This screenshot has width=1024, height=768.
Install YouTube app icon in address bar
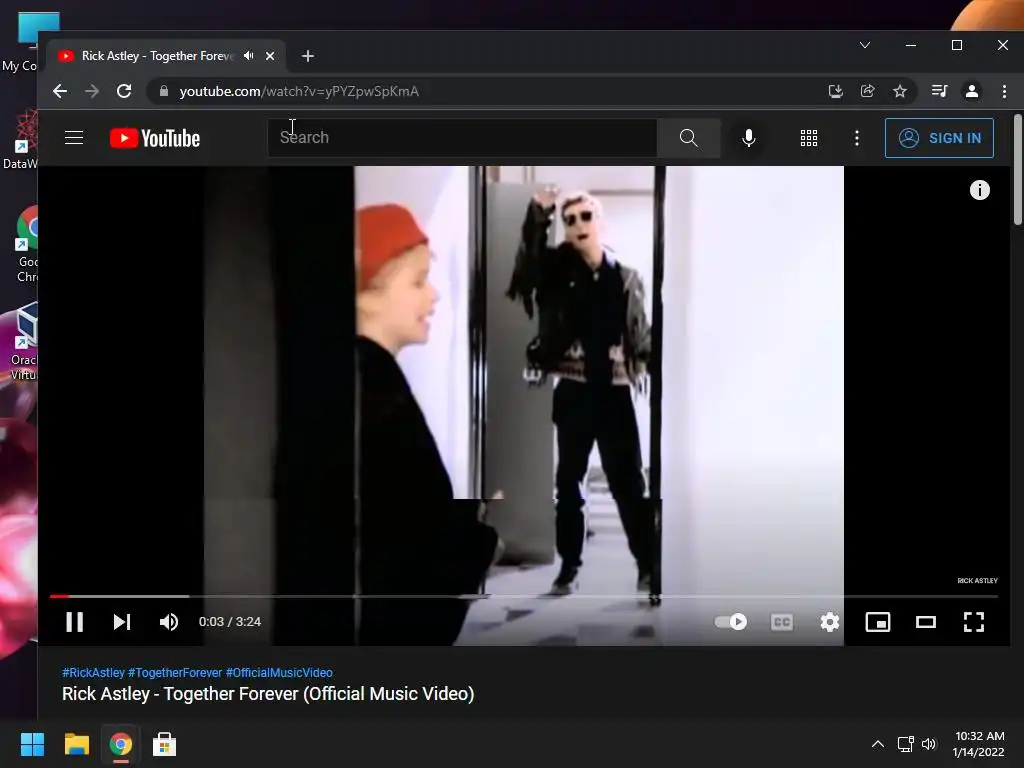[835, 91]
